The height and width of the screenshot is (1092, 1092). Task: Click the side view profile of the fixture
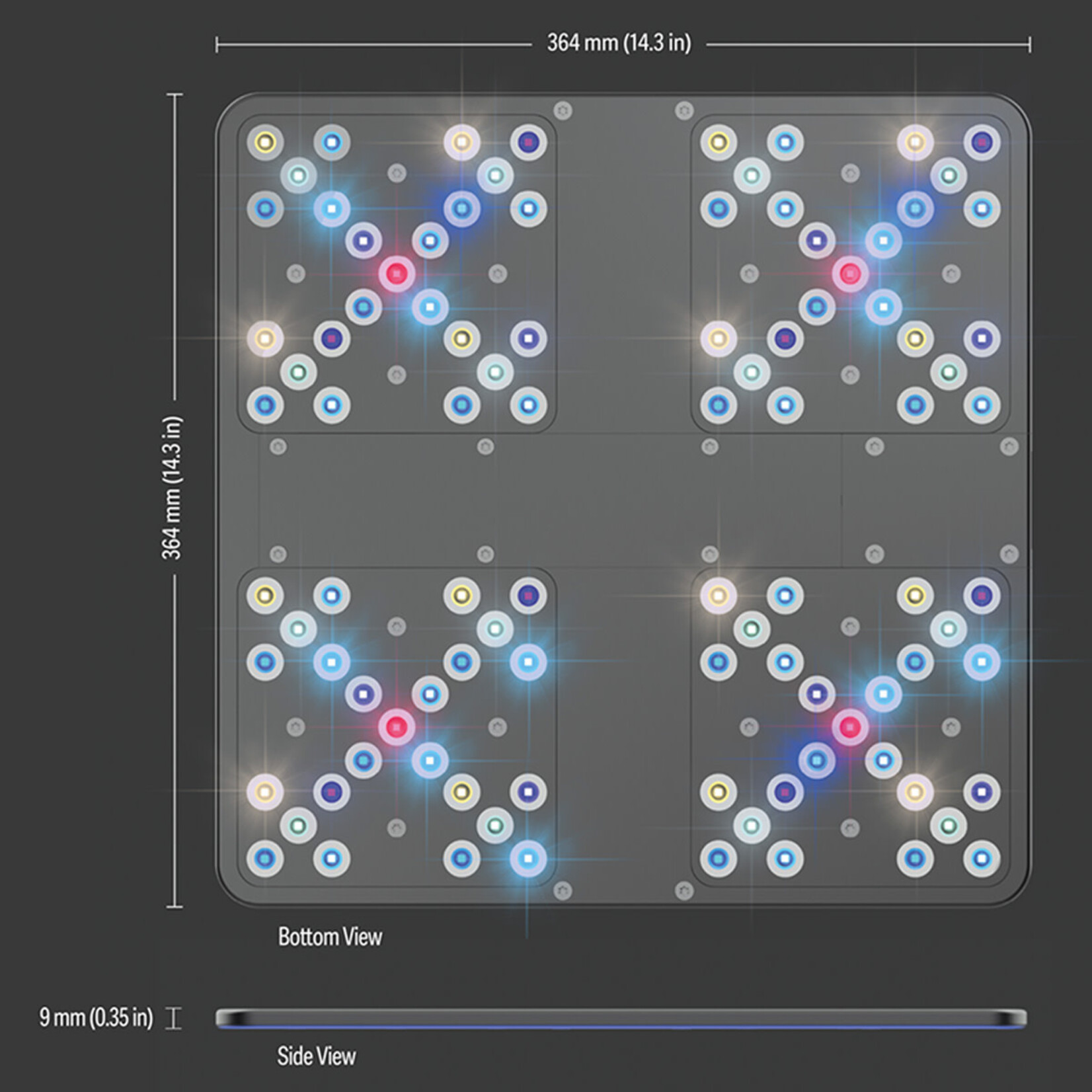[x=621, y=1019]
